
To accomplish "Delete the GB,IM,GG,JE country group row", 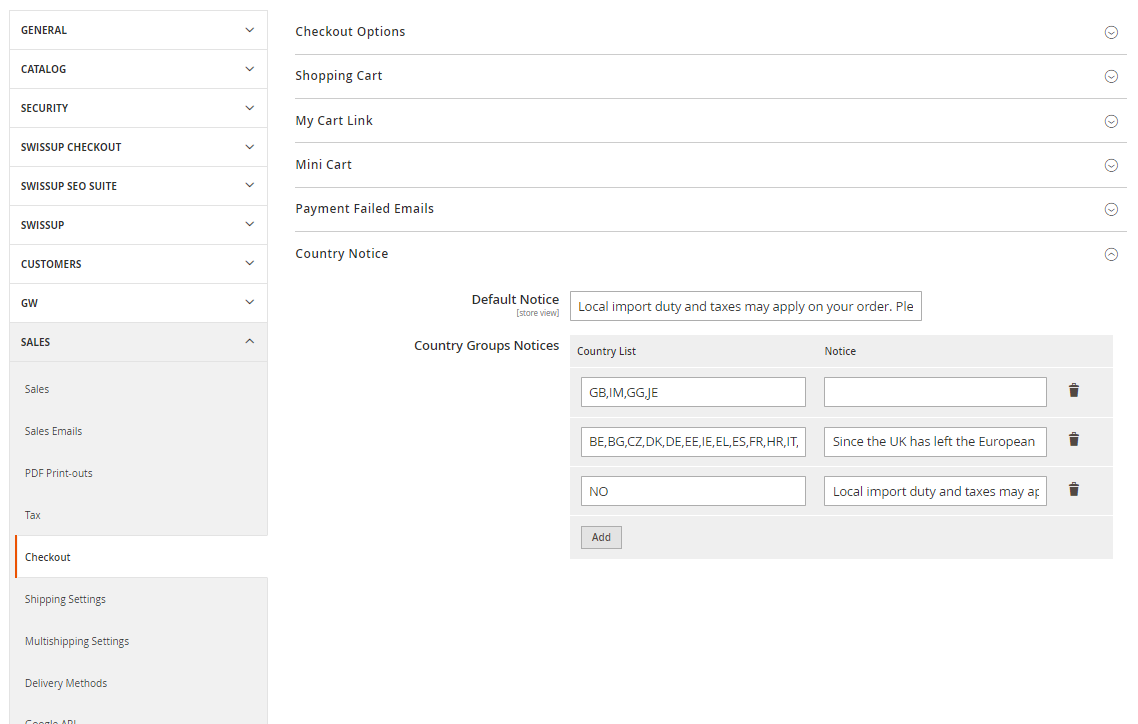I will (1074, 391).
